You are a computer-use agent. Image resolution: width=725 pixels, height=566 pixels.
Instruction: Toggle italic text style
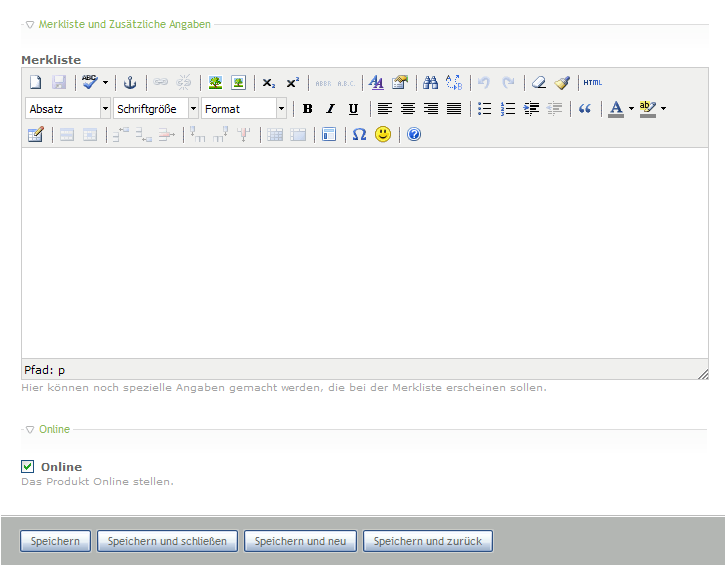(330, 109)
